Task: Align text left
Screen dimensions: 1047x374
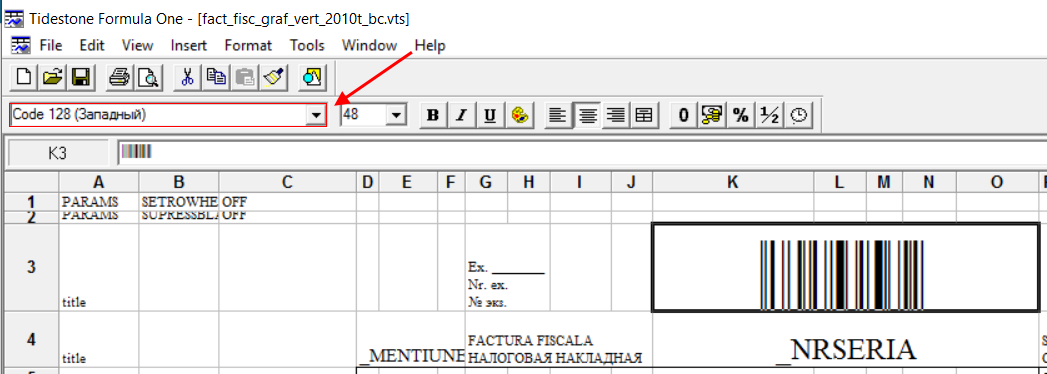Action: coord(557,116)
